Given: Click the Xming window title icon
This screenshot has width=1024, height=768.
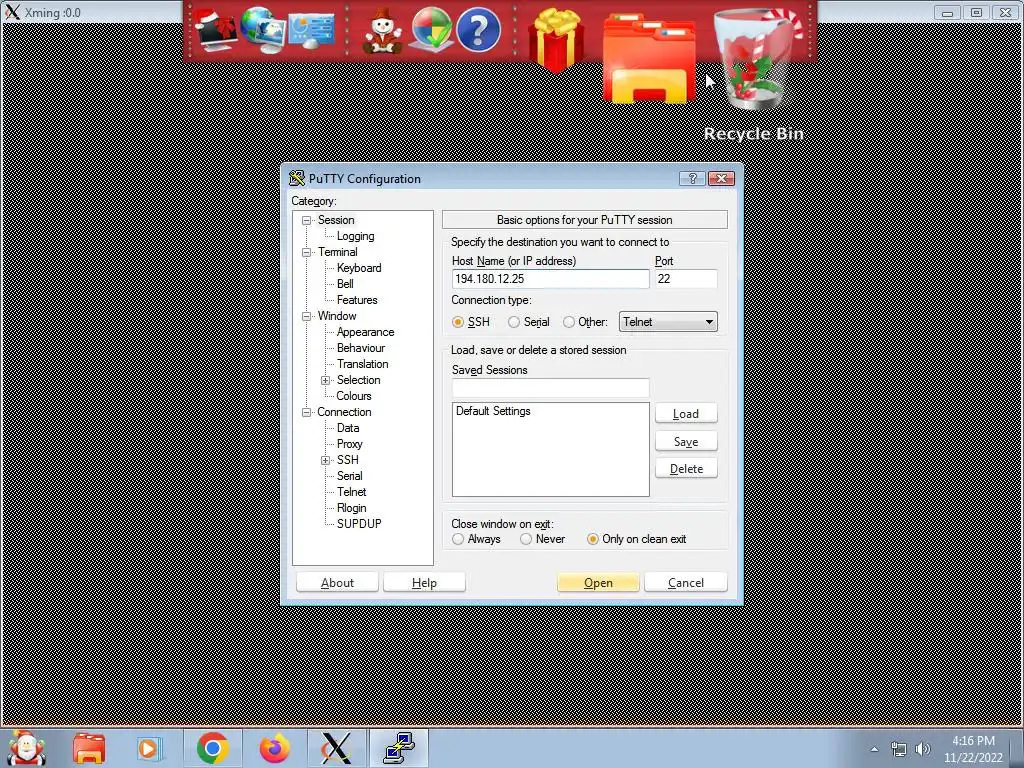Looking at the screenshot, I should [x=12, y=12].
